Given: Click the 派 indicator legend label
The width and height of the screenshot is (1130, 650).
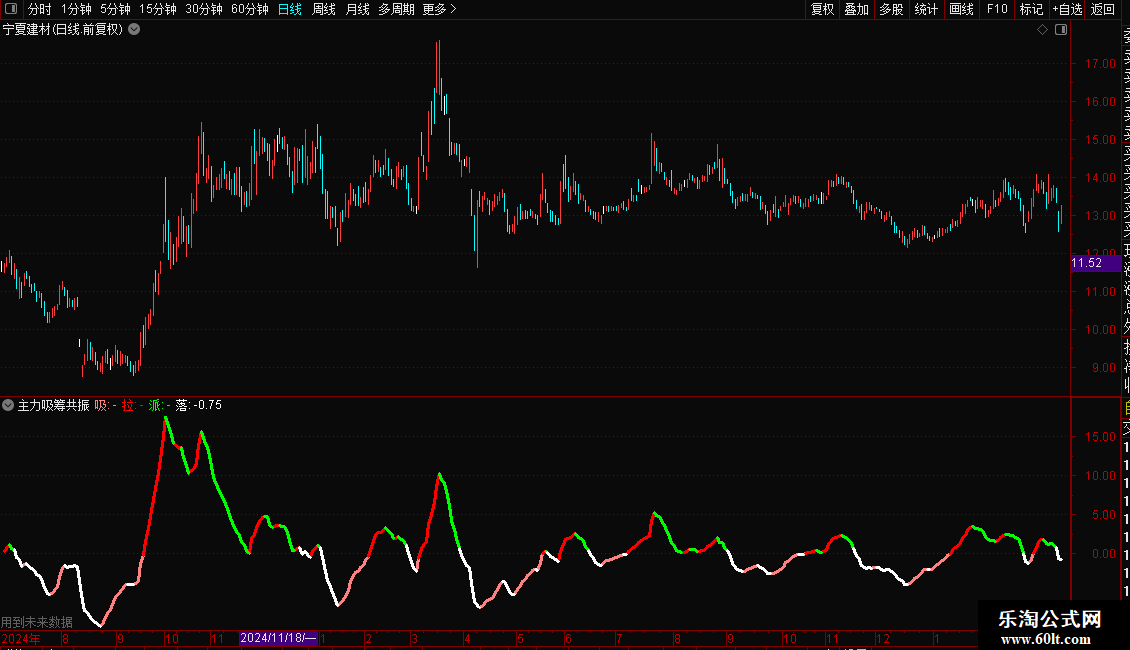Looking at the screenshot, I should click(x=159, y=406).
